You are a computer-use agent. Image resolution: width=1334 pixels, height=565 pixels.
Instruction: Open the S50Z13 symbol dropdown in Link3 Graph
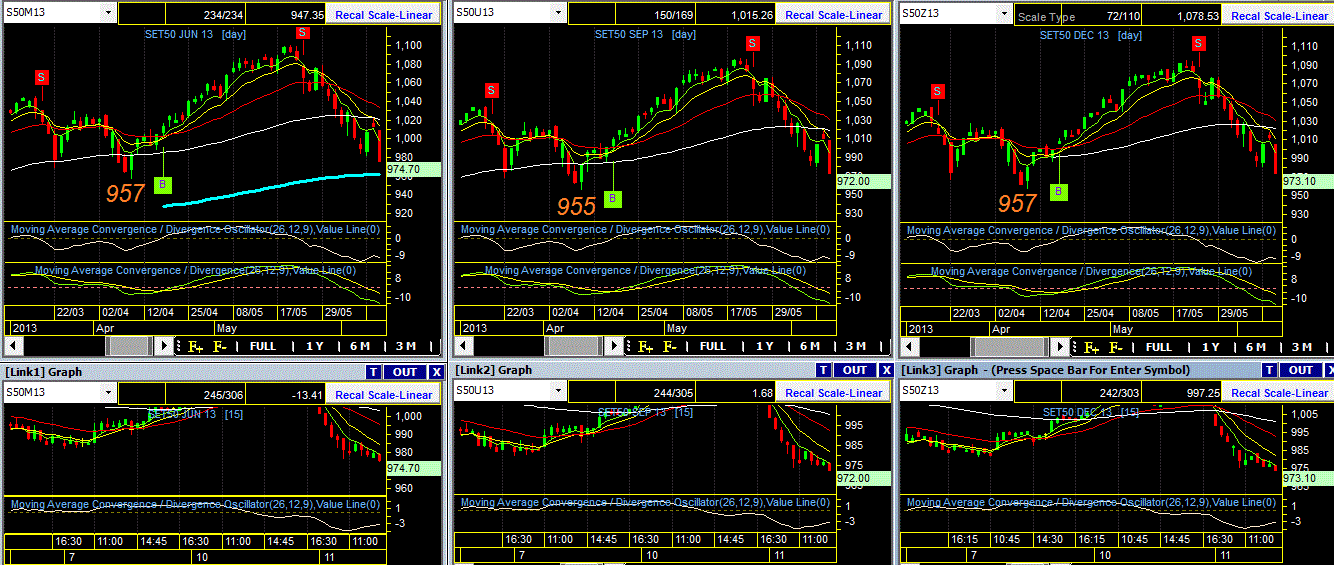pyautogui.click(x=1003, y=392)
